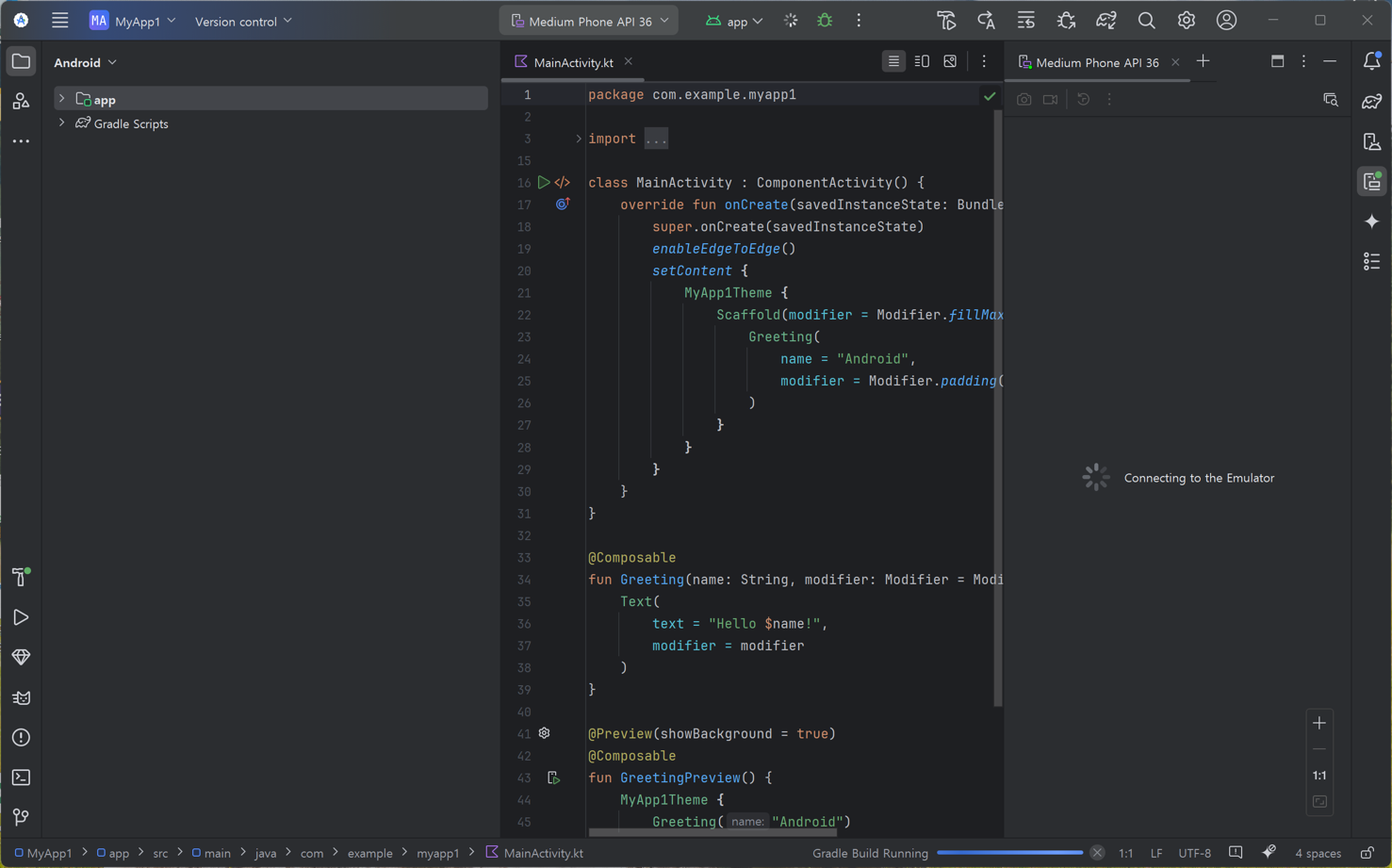Open the Build tool window hammer

click(x=21, y=577)
